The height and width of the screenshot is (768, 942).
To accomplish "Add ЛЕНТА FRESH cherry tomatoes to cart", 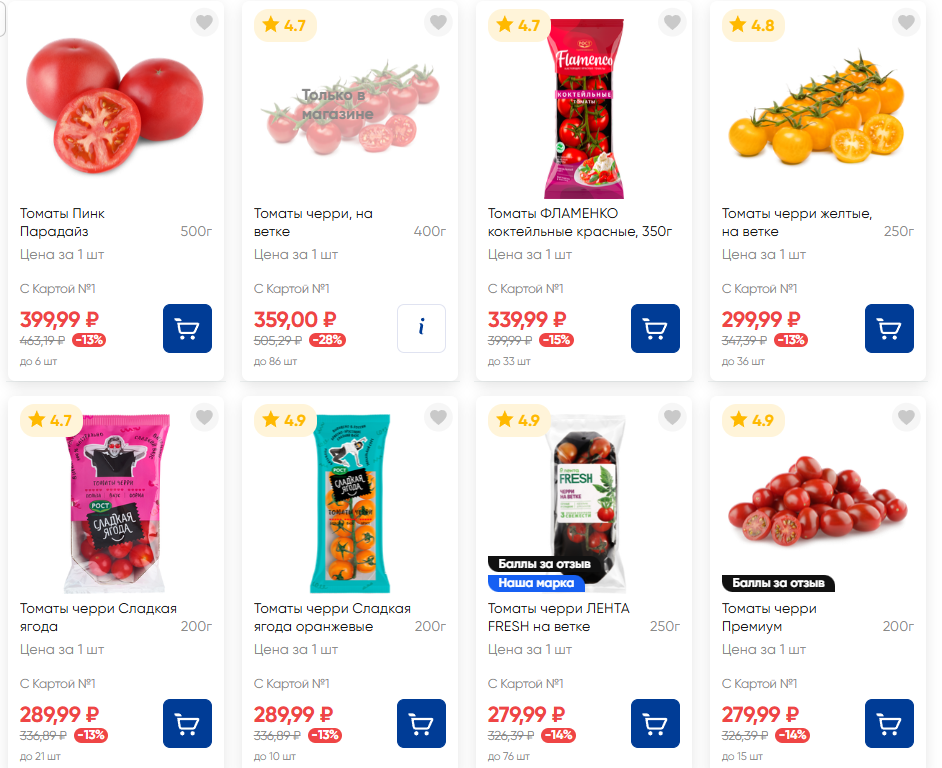I will 655,723.
